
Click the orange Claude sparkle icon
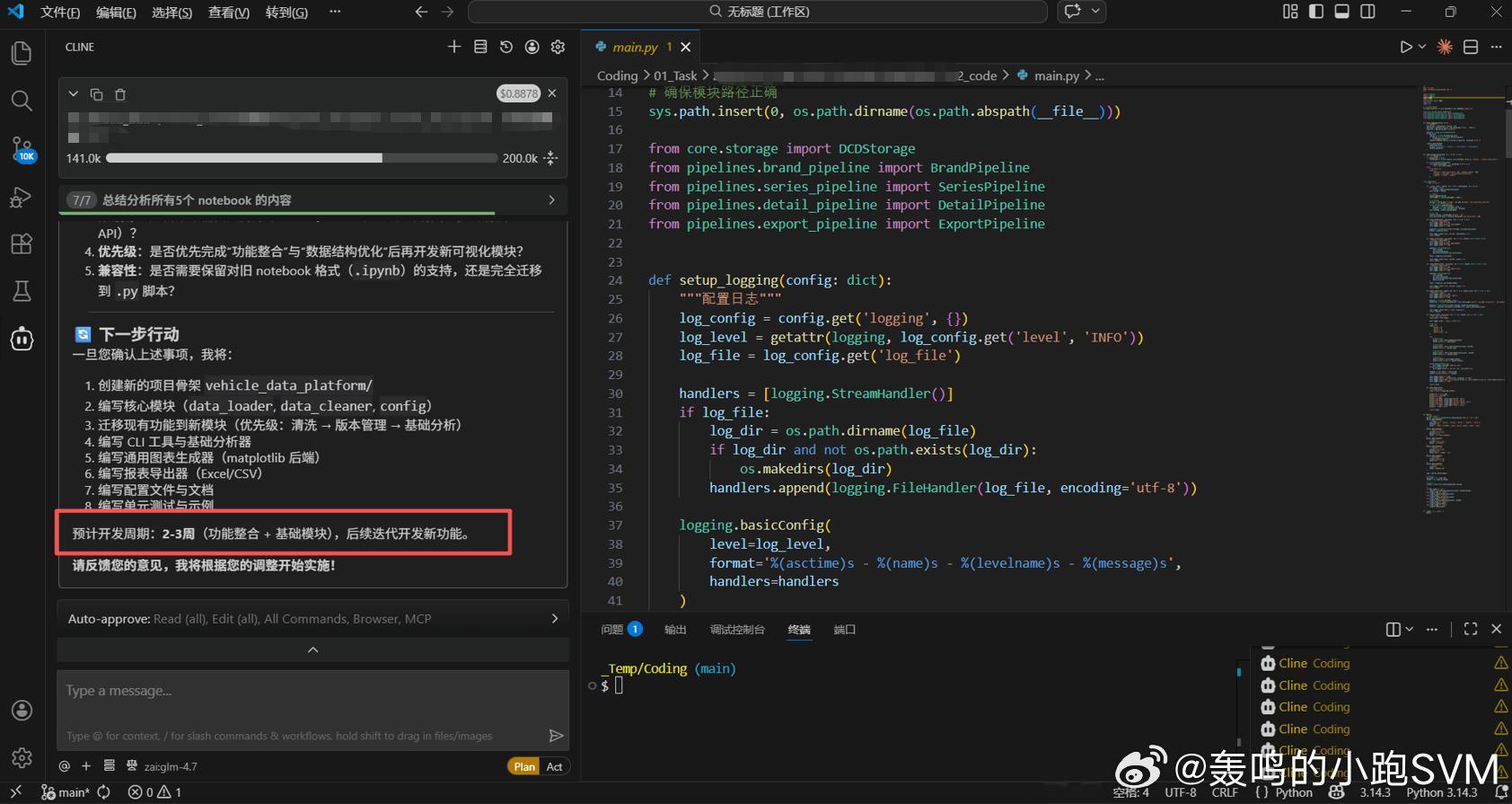pyautogui.click(x=1445, y=47)
